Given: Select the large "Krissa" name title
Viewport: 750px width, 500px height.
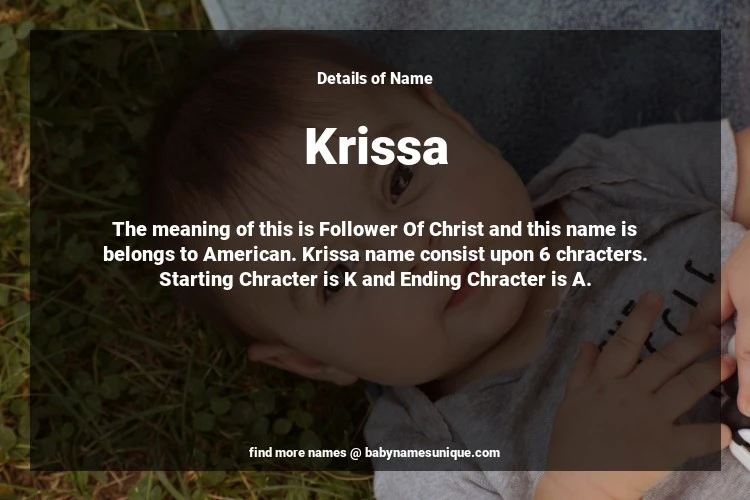Looking at the screenshot, I should pyautogui.click(x=376, y=146).
